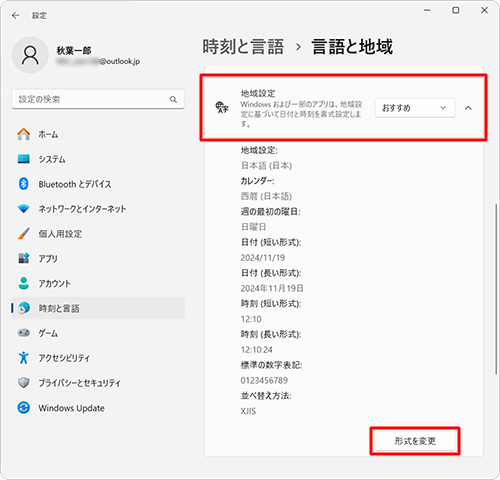
Task: Click the 時刻と言語 globe clock icon
Action: (24, 308)
